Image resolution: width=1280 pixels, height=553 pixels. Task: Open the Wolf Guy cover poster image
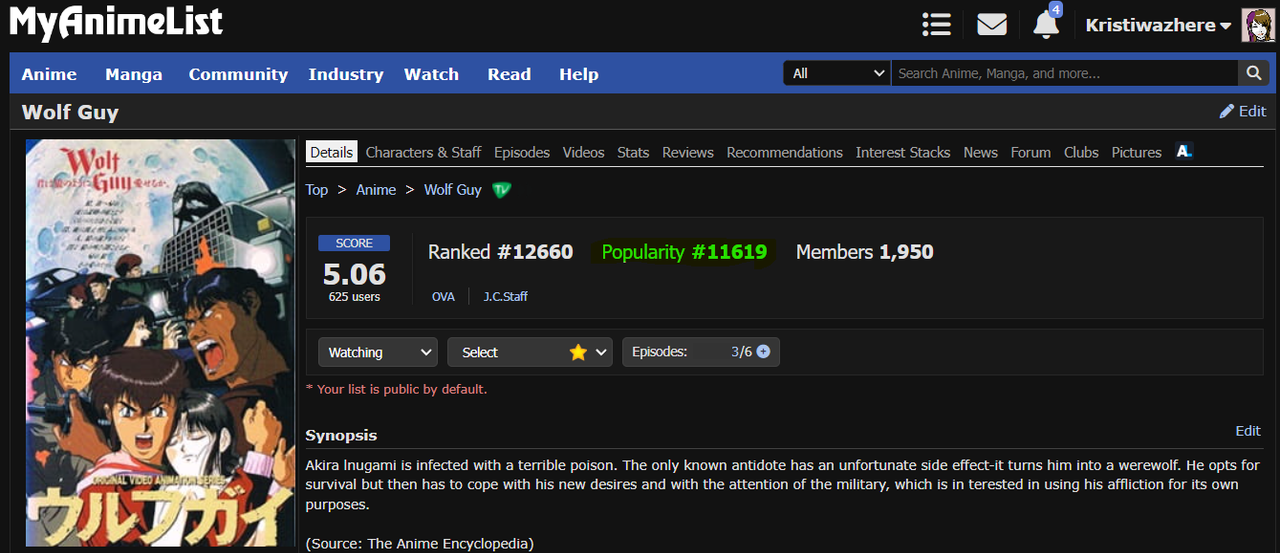point(159,343)
